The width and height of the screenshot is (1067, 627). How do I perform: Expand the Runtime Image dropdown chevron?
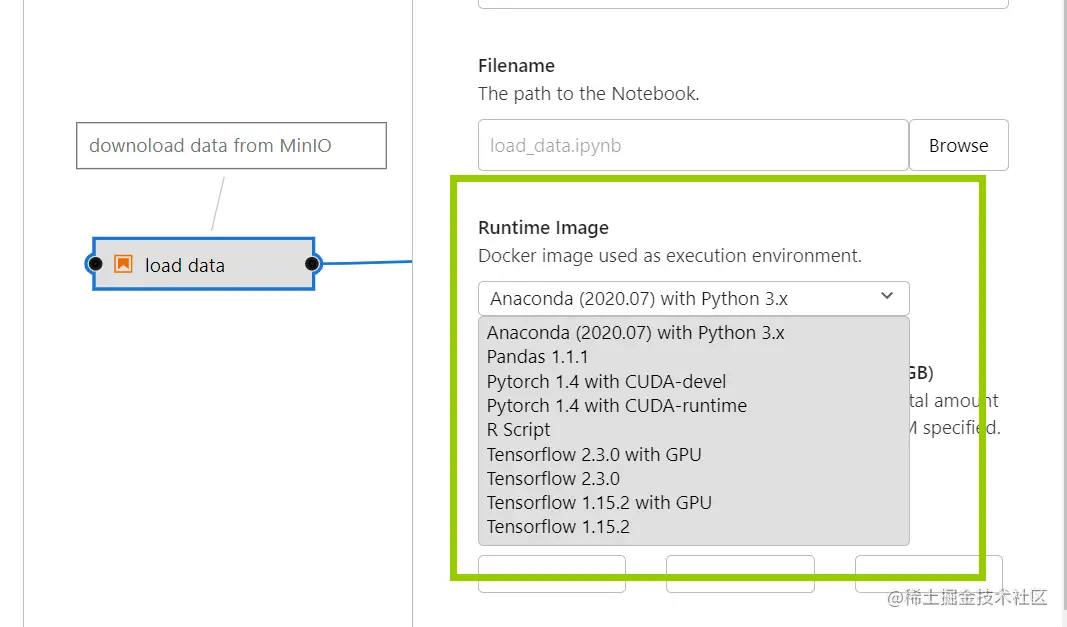pyautogui.click(x=887, y=297)
